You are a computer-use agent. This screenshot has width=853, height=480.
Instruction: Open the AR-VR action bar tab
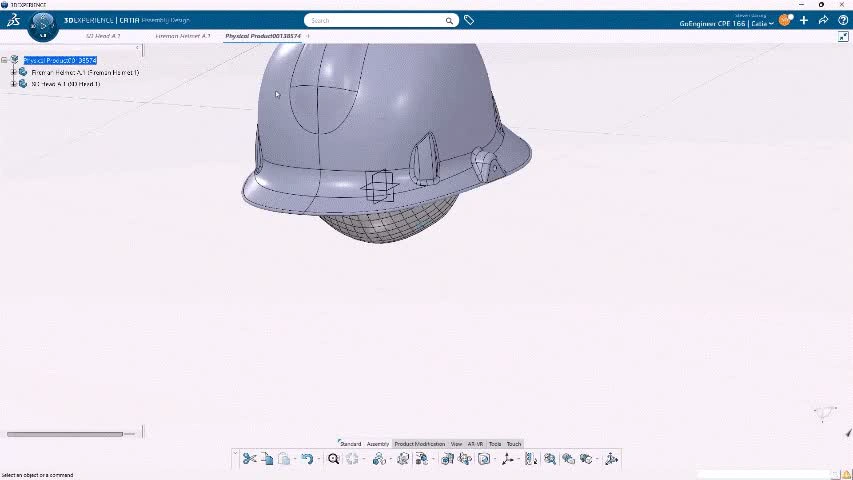[x=475, y=444]
